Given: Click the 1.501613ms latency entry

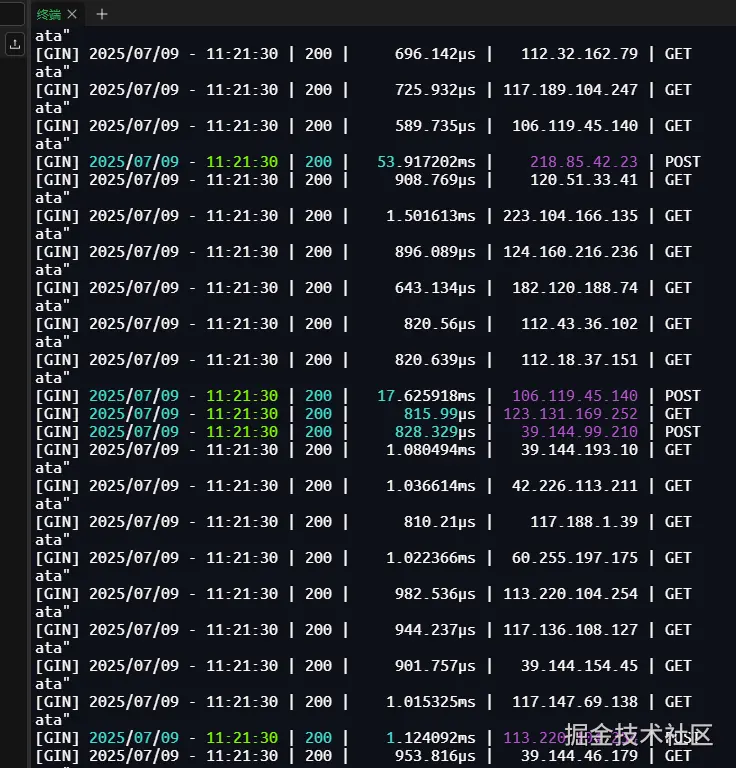Looking at the screenshot, I should coord(431,216).
